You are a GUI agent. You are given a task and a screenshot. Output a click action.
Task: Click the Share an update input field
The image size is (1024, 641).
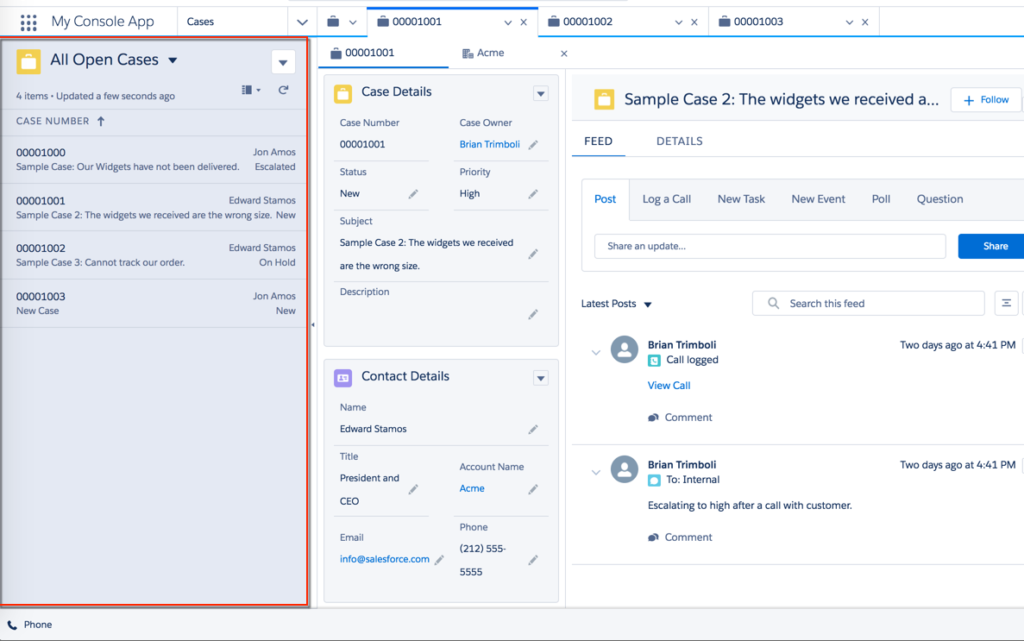click(x=770, y=245)
